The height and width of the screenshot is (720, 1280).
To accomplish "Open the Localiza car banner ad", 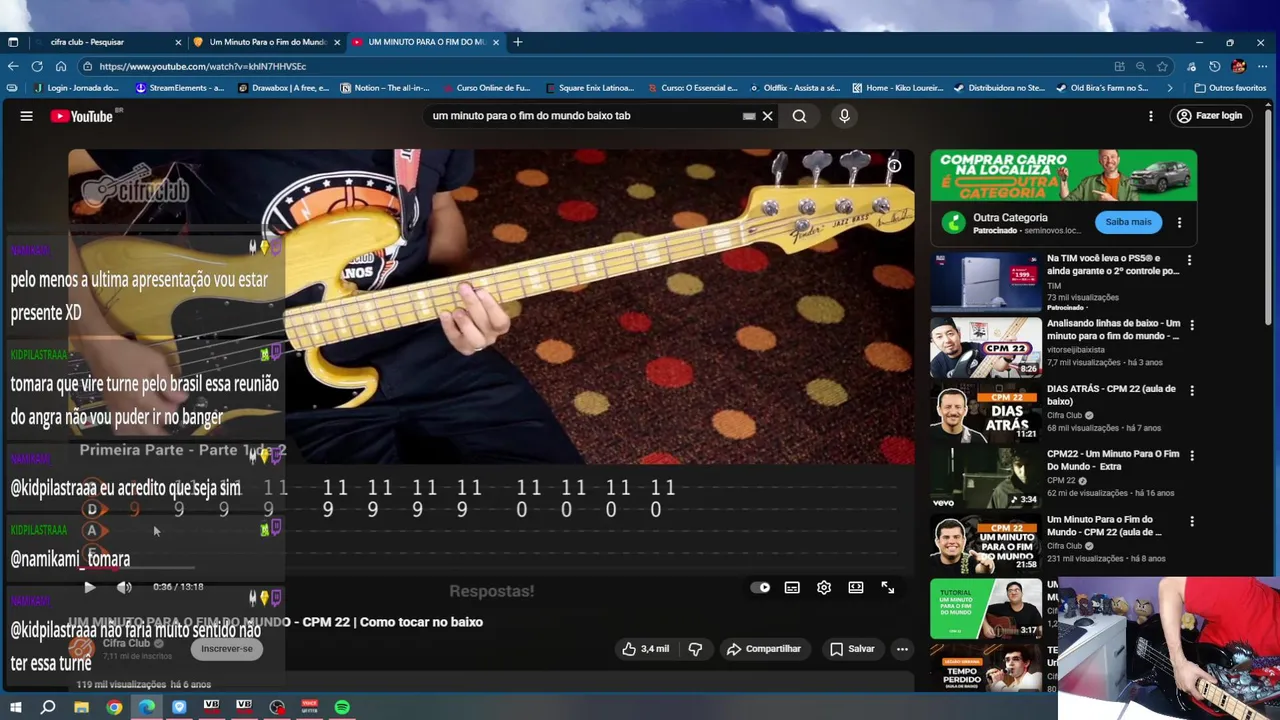I will [x=1063, y=176].
